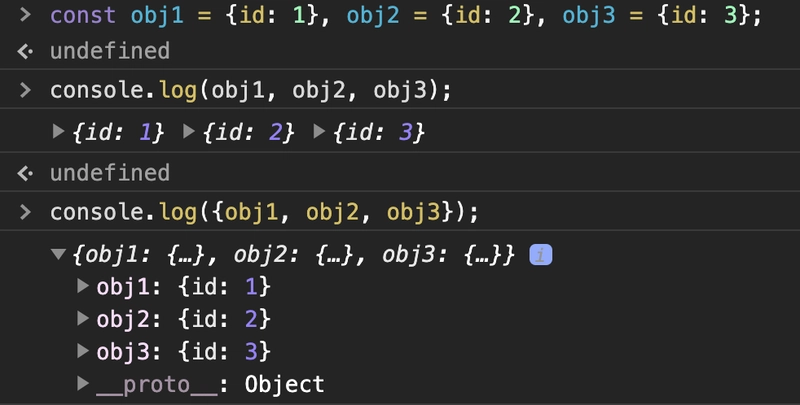Click the prompt chevron beside console.log({obj1
Viewport: 800px width, 405px height.
(x=25, y=212)
